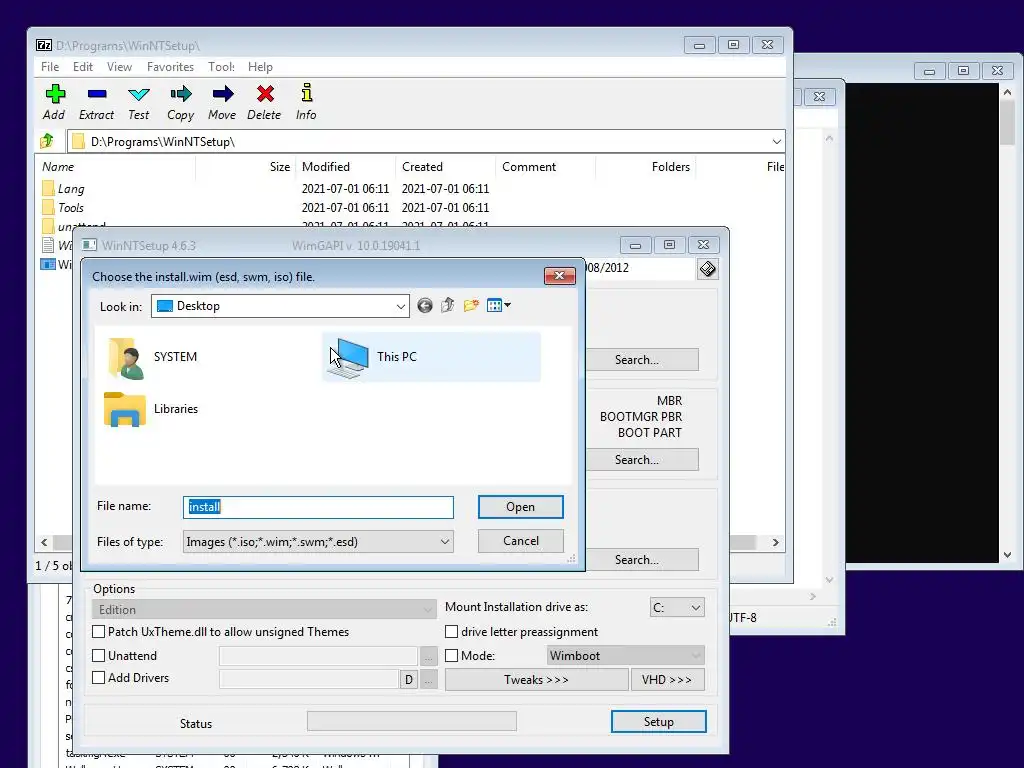Click the Search... button below BOOT PART
Viewport: 1024px width, 768px height.
(642, 460)
